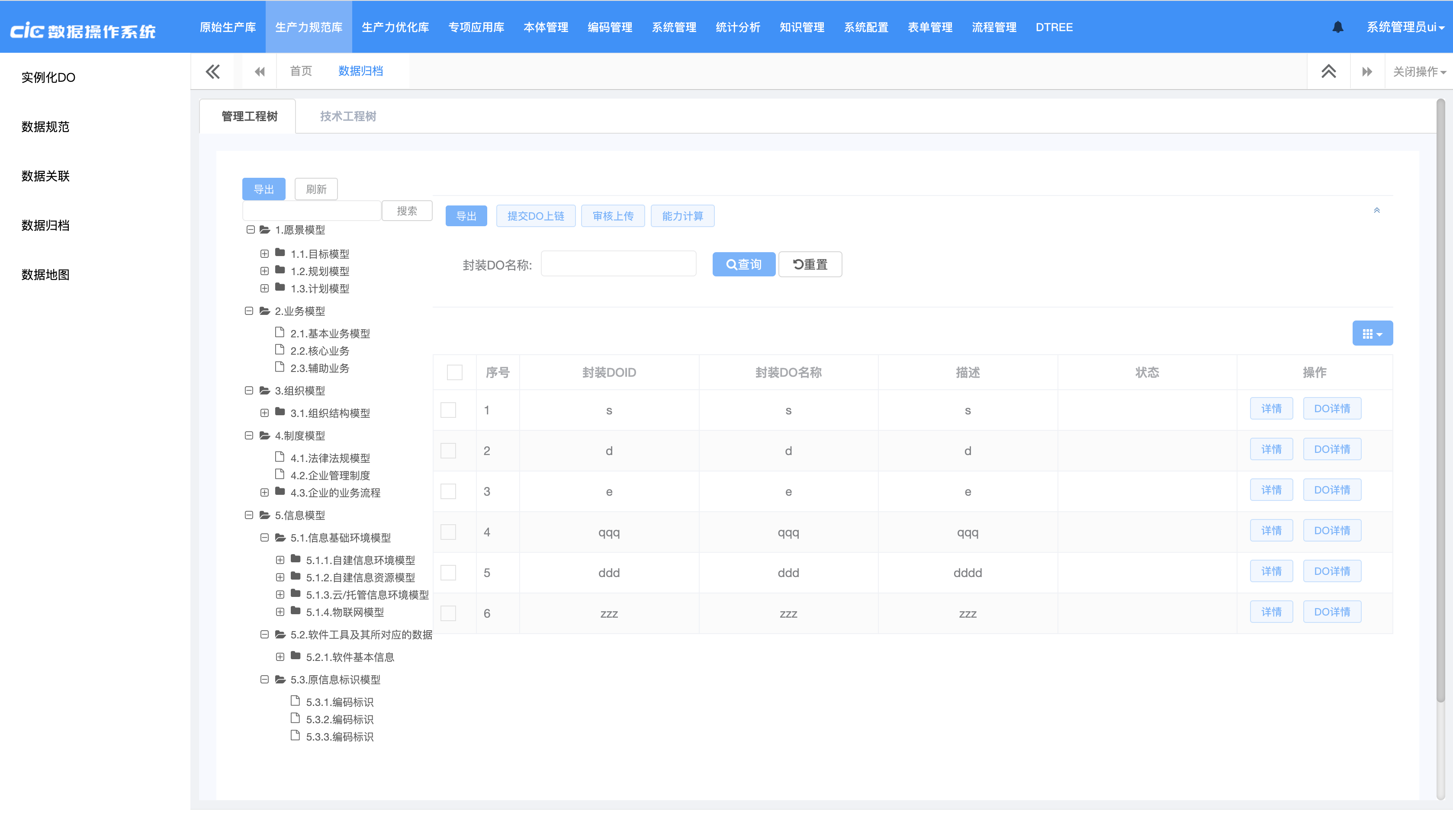Collapse the 5.信息模型 tree node
Screen dimensions: 1453x840
tap(248, 515)
